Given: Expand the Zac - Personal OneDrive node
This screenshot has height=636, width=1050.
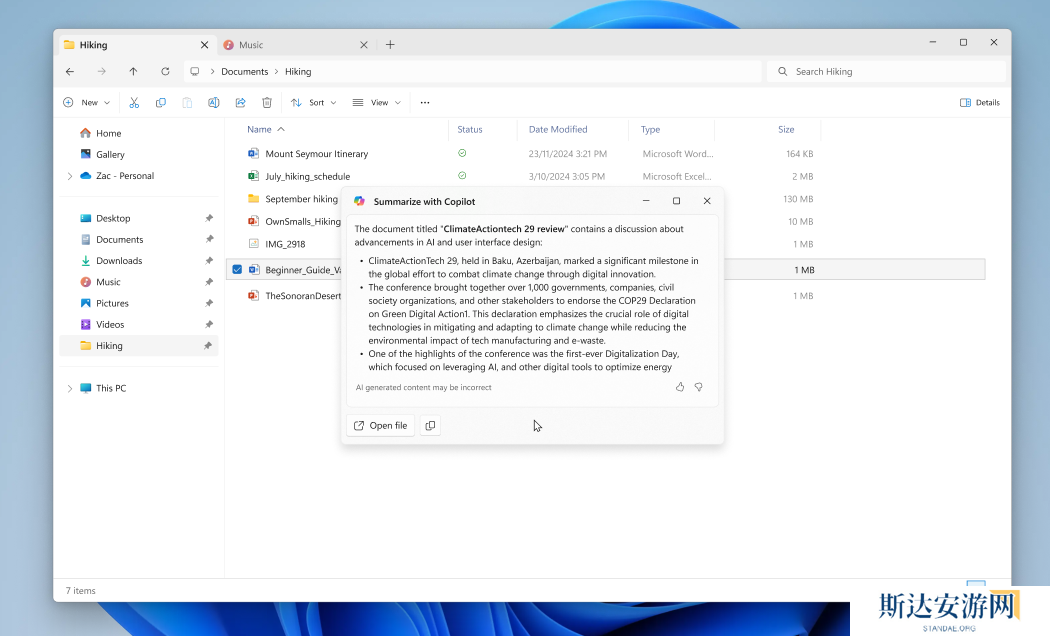Looking at the screenshot, I should 69,176.
